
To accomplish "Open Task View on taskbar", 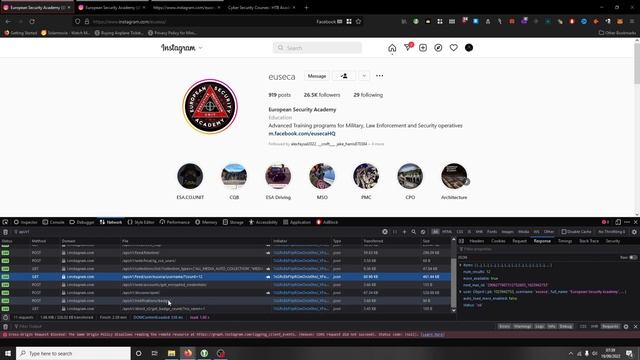I will click(x=155, y=353).
